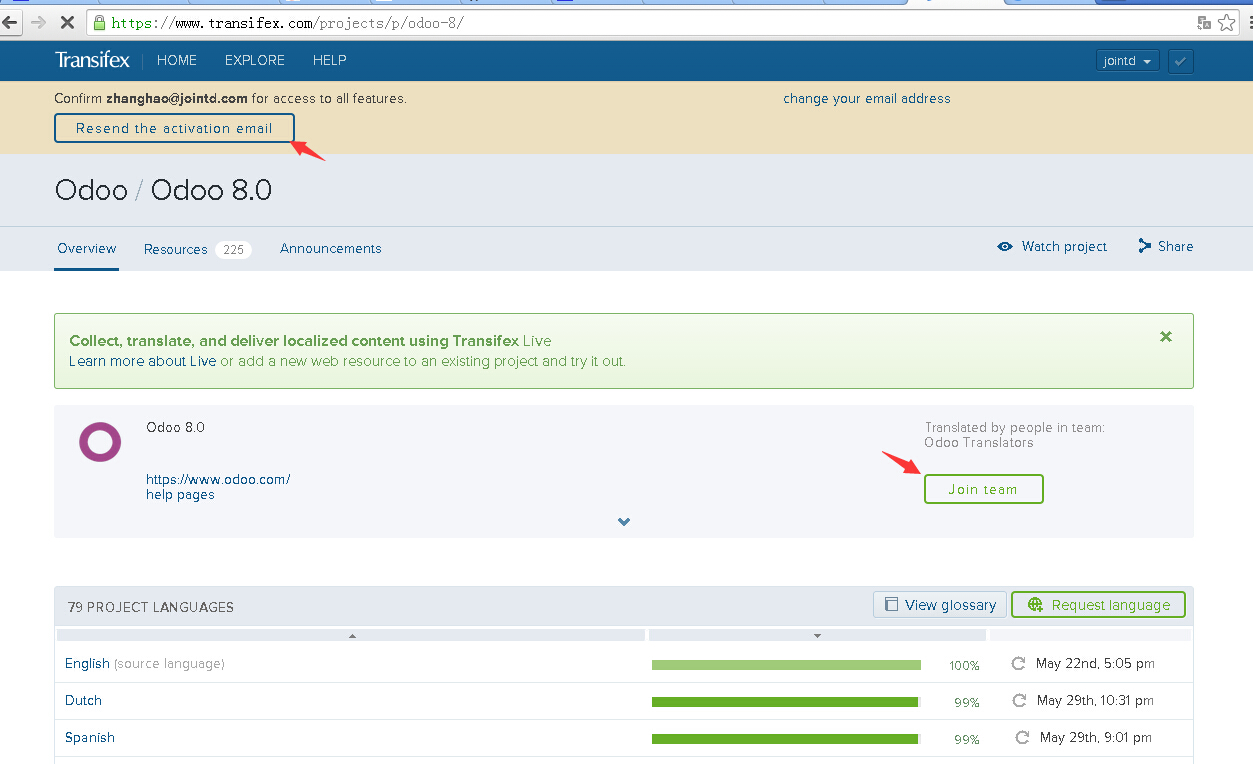Click the Share project icon
The height and width of the screenshot is (764, 1253).
[1144, 246]
